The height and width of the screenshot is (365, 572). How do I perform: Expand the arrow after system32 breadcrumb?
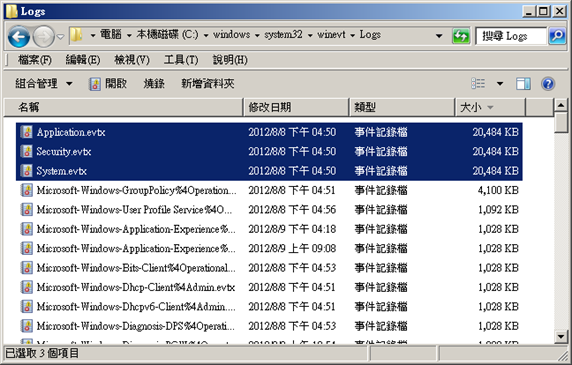[x=310, y=35]
